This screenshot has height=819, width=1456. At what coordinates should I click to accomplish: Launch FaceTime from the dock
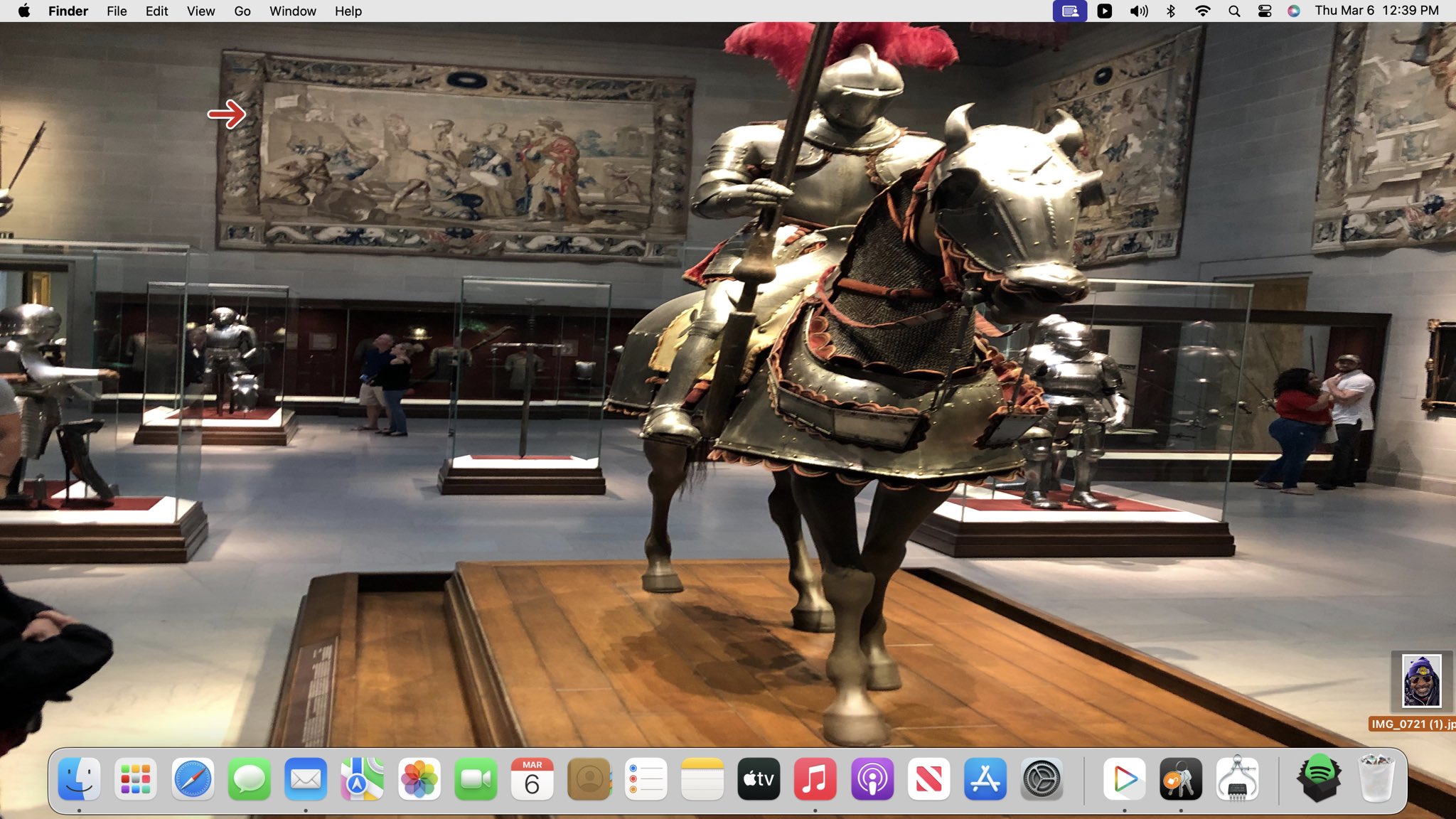click(x=476, y=780)
